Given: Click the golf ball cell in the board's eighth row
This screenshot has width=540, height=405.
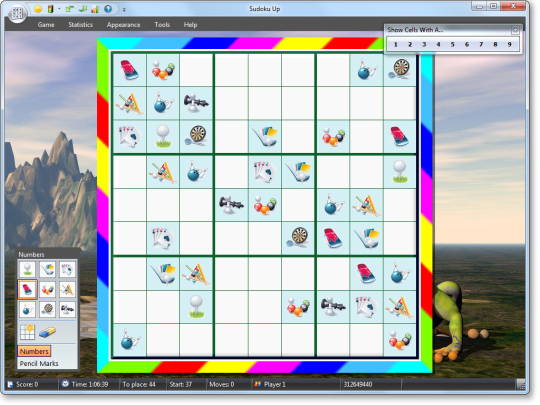Looking at the screenshot, I should 196,307.
